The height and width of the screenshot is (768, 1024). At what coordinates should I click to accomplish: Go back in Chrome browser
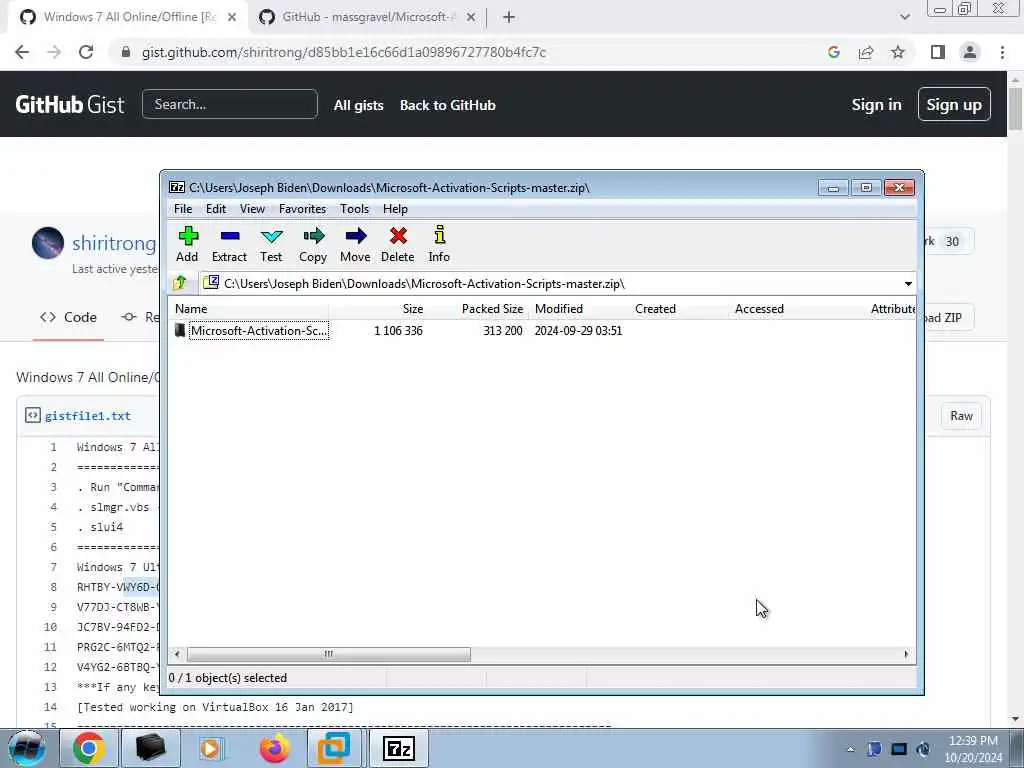pyautogui.click(x=22, y=52)
